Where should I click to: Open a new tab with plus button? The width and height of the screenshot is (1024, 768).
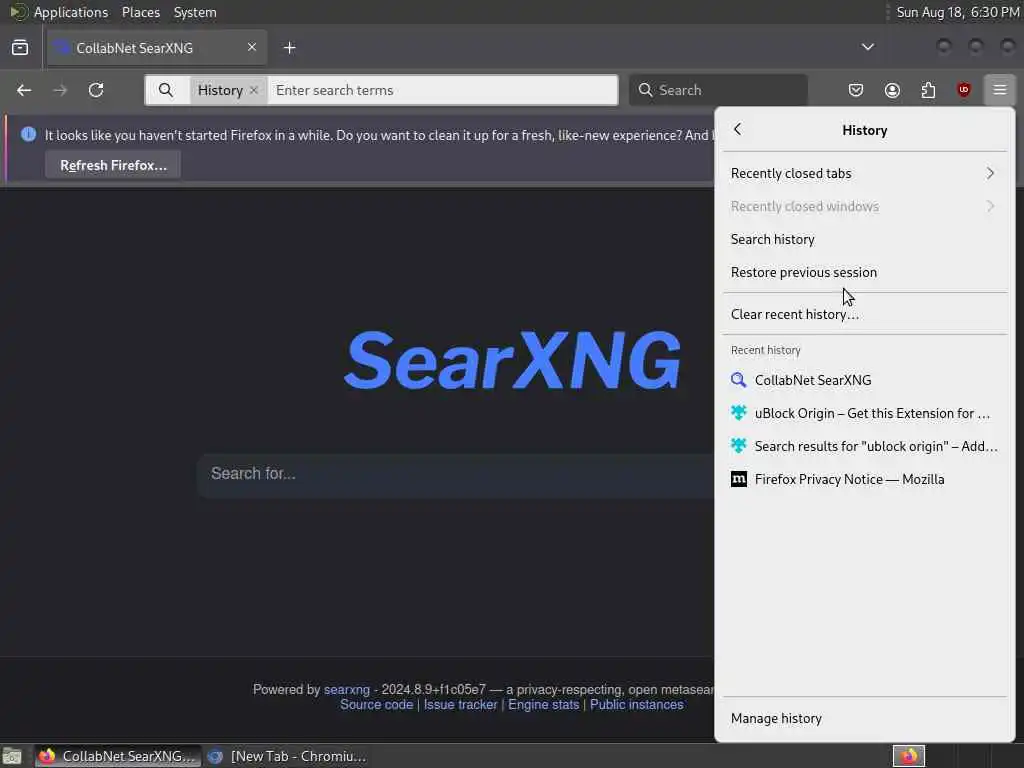pyautogui.click(x=290, y=48)
